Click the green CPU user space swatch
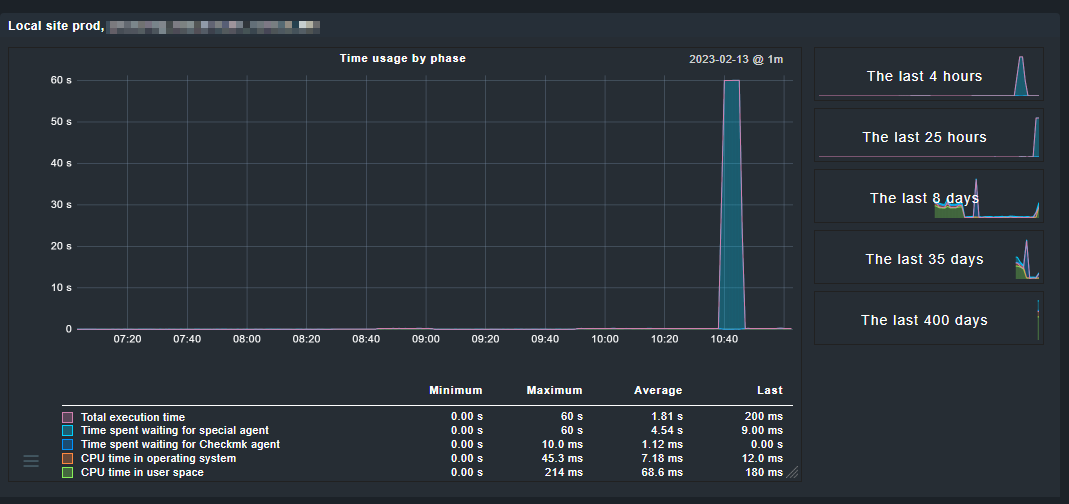1069x504 pixels. [x=68, y=472]
